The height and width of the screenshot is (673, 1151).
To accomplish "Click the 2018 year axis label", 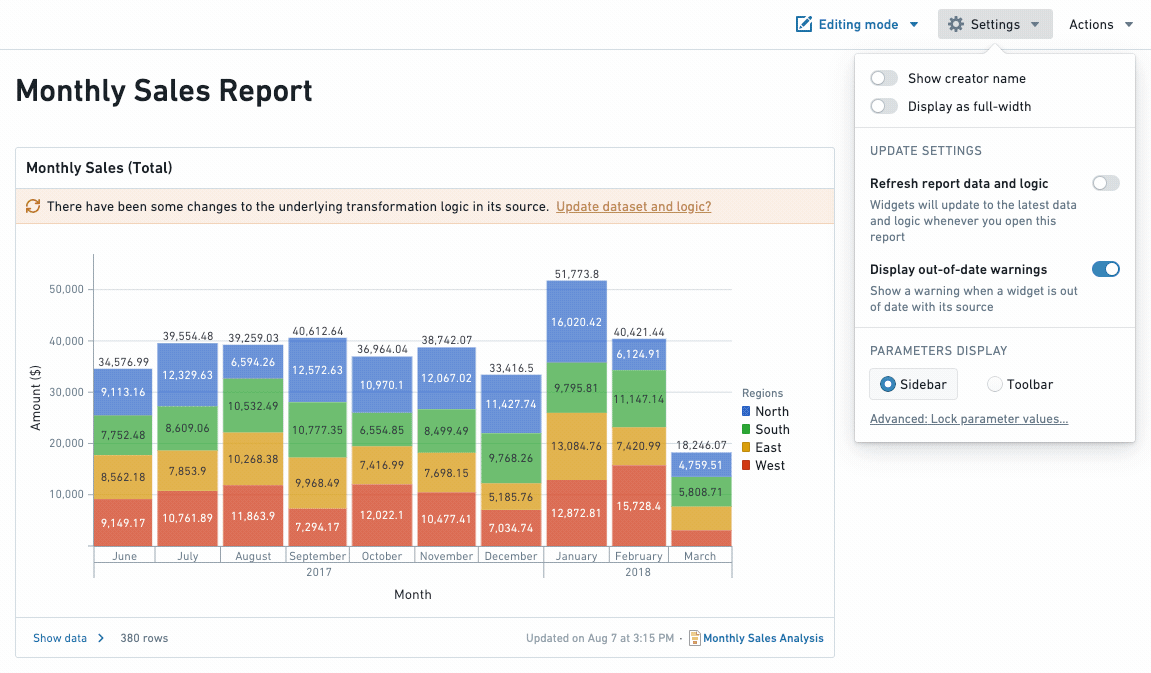I will (638, 572).
